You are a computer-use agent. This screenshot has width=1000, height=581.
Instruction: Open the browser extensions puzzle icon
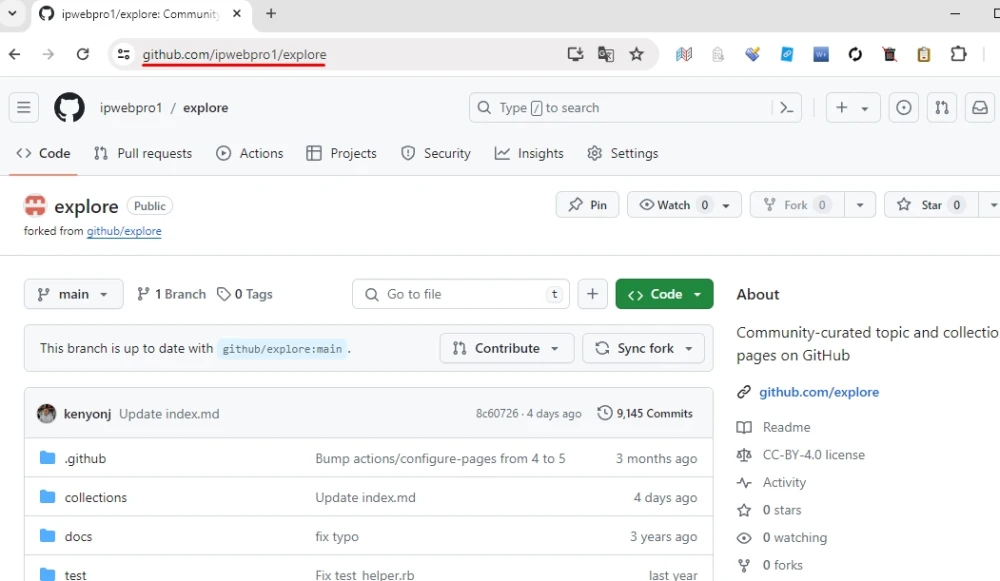(x=958, y=54)
